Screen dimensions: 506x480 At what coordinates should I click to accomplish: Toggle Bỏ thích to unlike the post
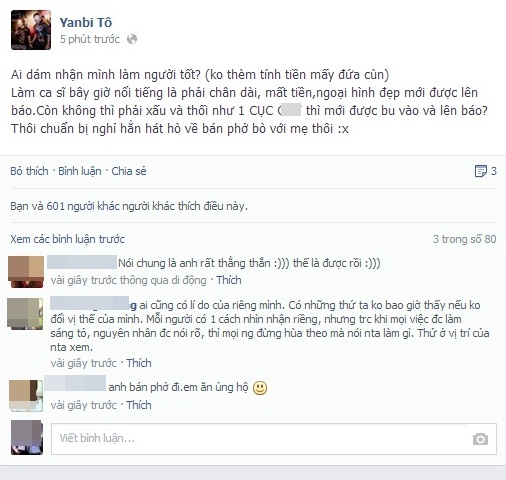[x=29, y=171]
